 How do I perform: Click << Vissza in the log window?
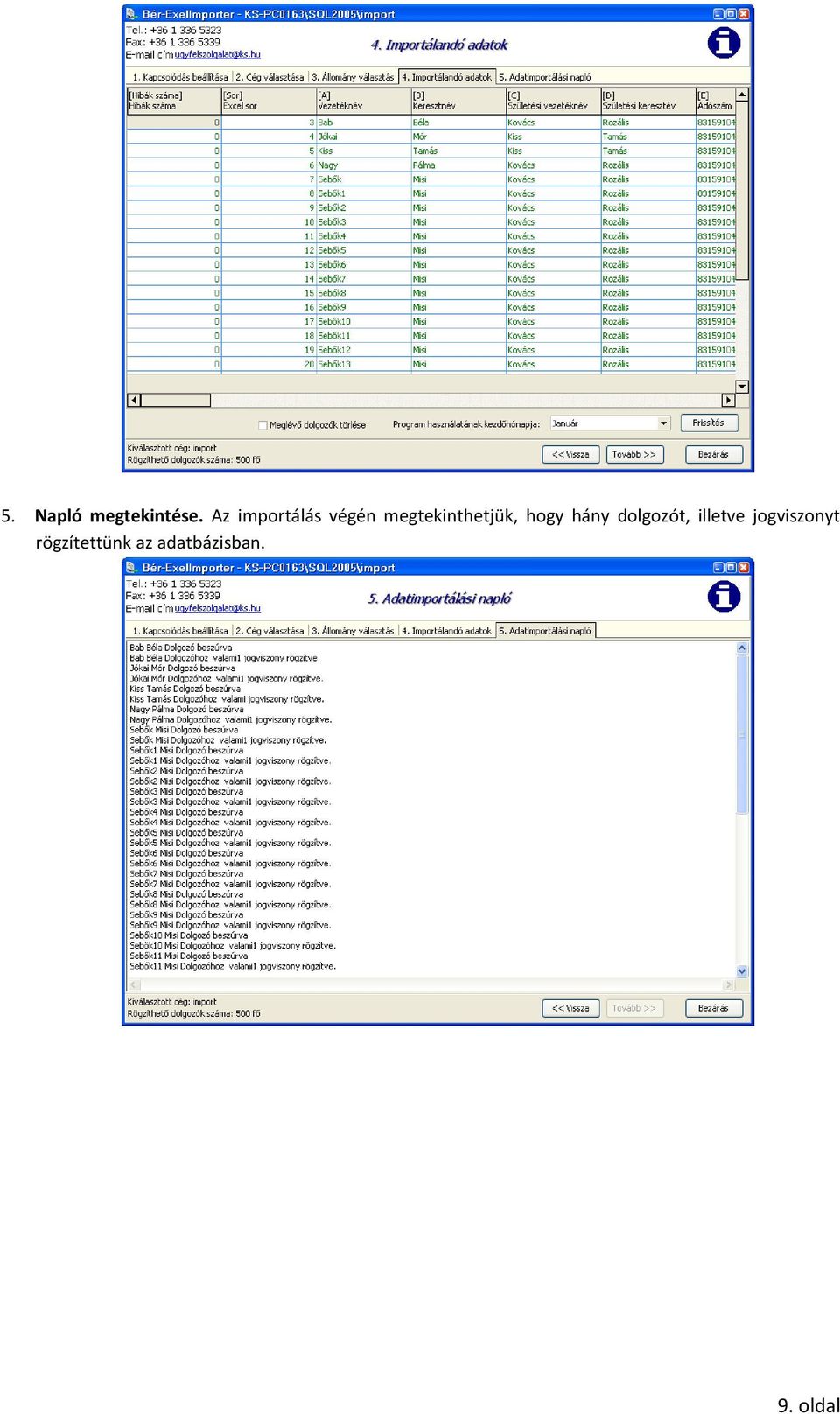pyautogui.click(x=570, y=1009)
